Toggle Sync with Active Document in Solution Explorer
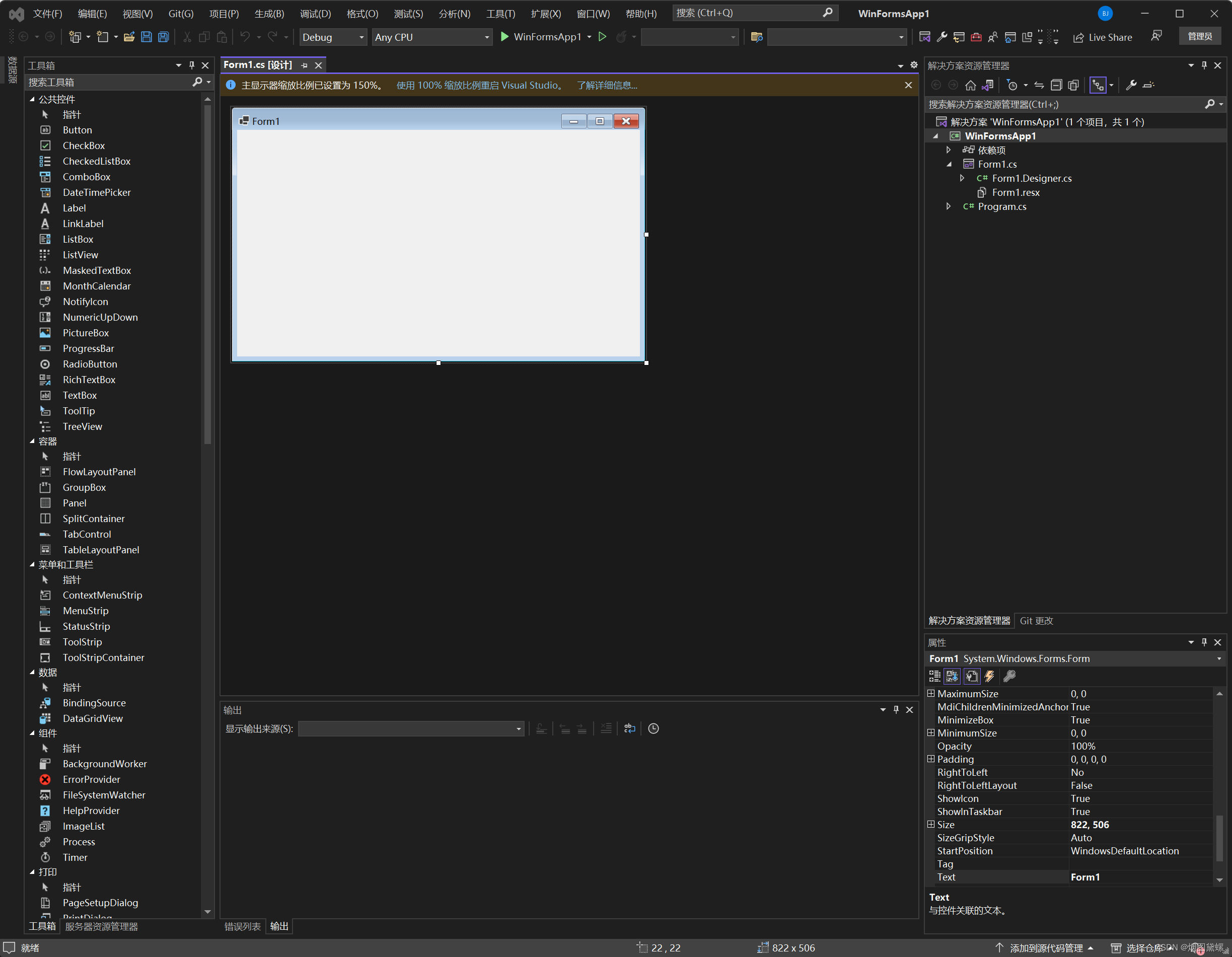This screenshot has height=957, width=1232. pos(1039,85)
